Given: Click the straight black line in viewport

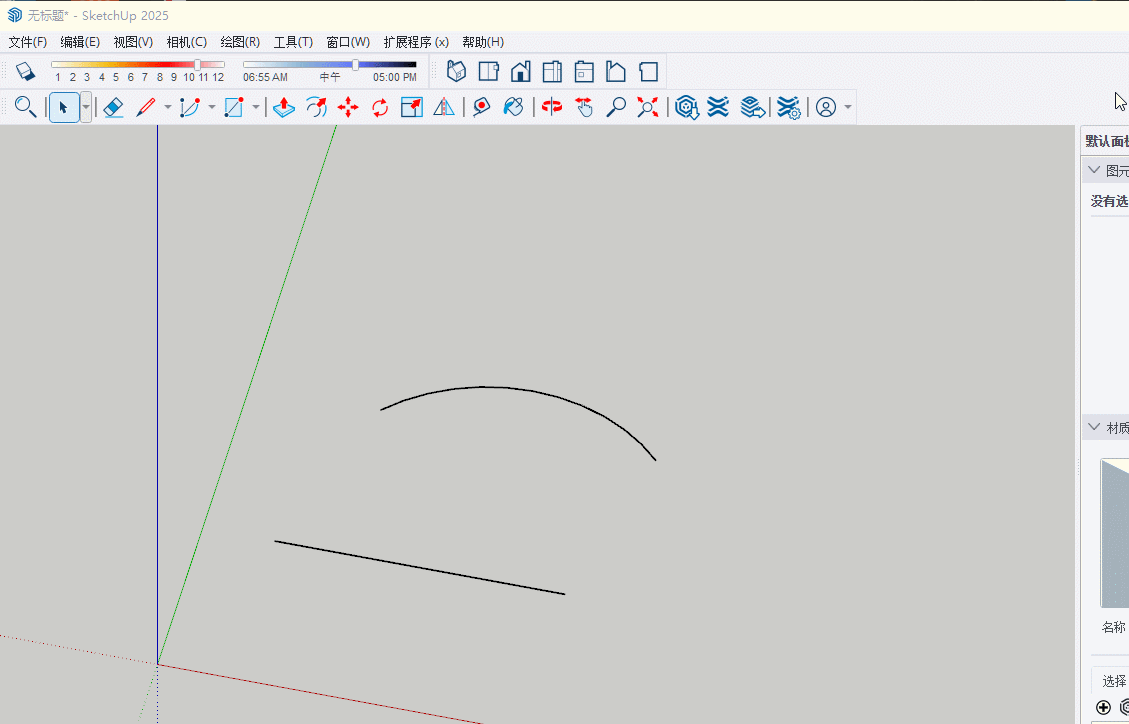Looking at the screenshot, I should (420, 567).
